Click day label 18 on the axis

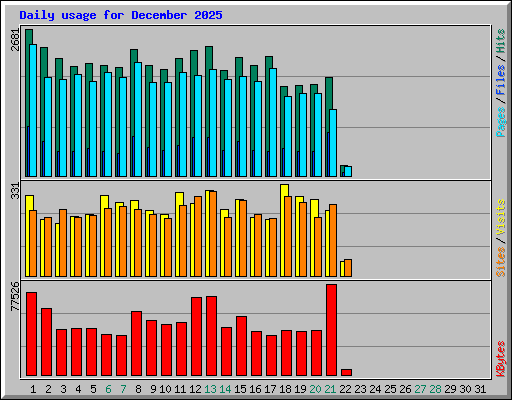tap(285, 389)
